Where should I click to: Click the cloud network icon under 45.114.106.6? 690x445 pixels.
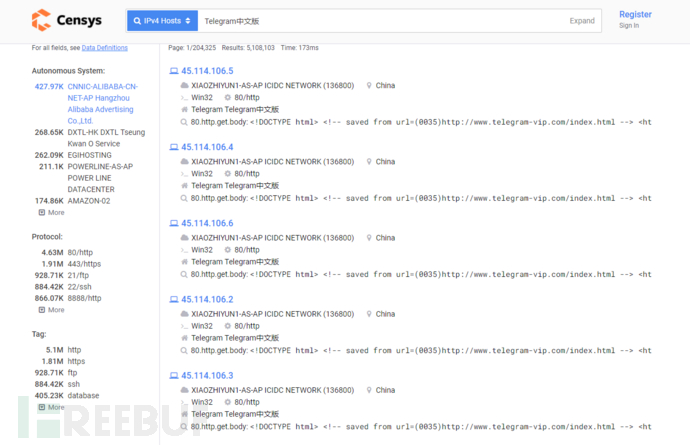click(x=184, y=238)
